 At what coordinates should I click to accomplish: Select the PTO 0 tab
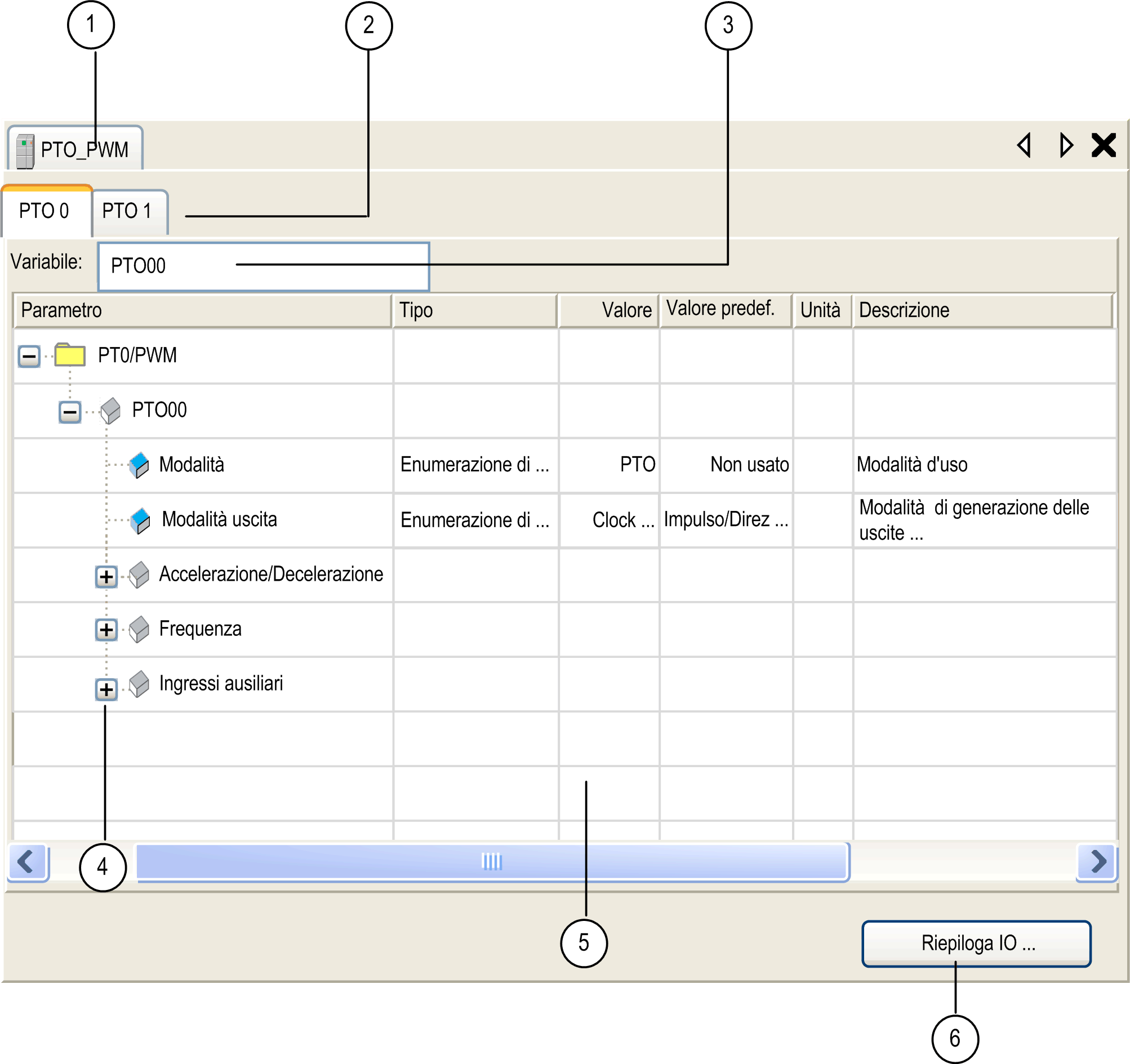(45, 211)
